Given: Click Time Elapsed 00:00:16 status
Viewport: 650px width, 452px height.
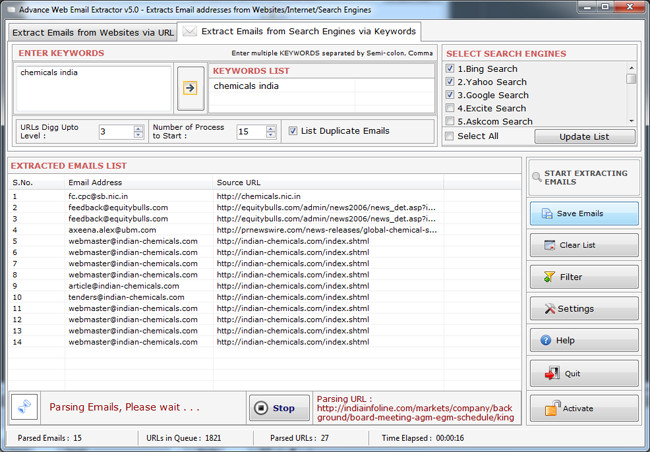Looking at the screenshot, I should pyautogui.click(x=423, y=438).
